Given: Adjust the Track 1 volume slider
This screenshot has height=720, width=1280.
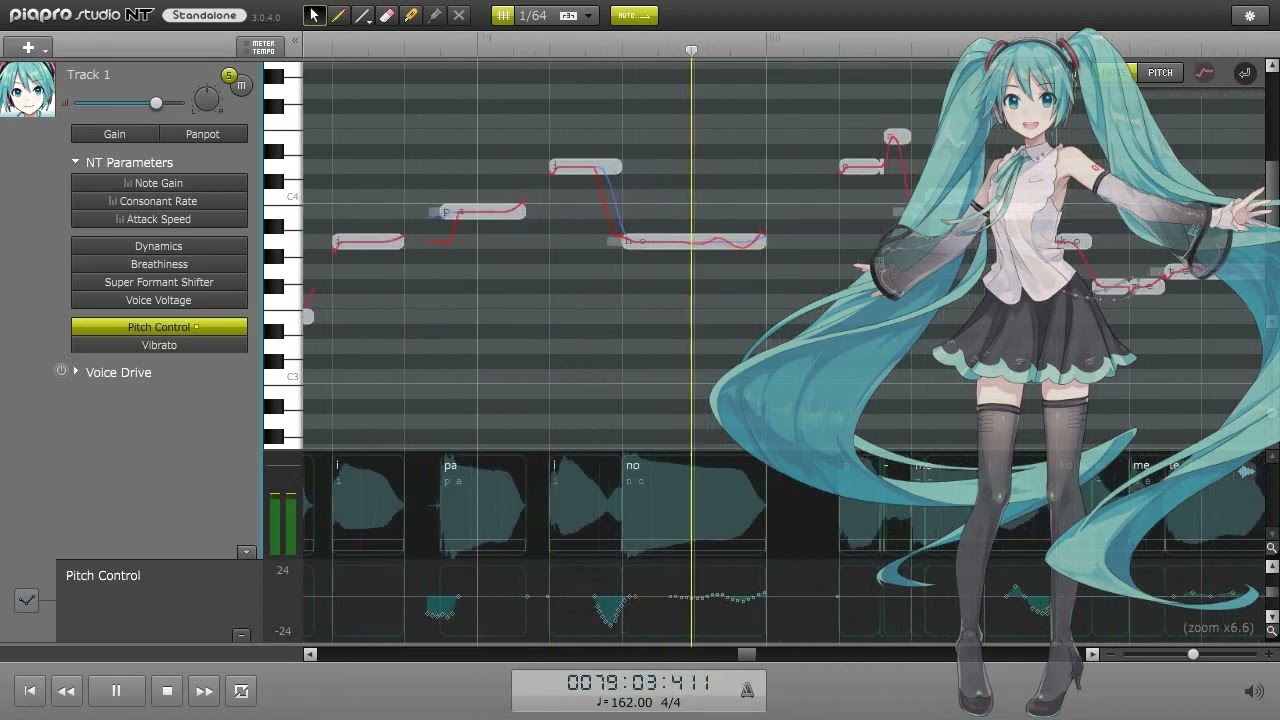Looking at the screenshot, I should click(156, 103).
